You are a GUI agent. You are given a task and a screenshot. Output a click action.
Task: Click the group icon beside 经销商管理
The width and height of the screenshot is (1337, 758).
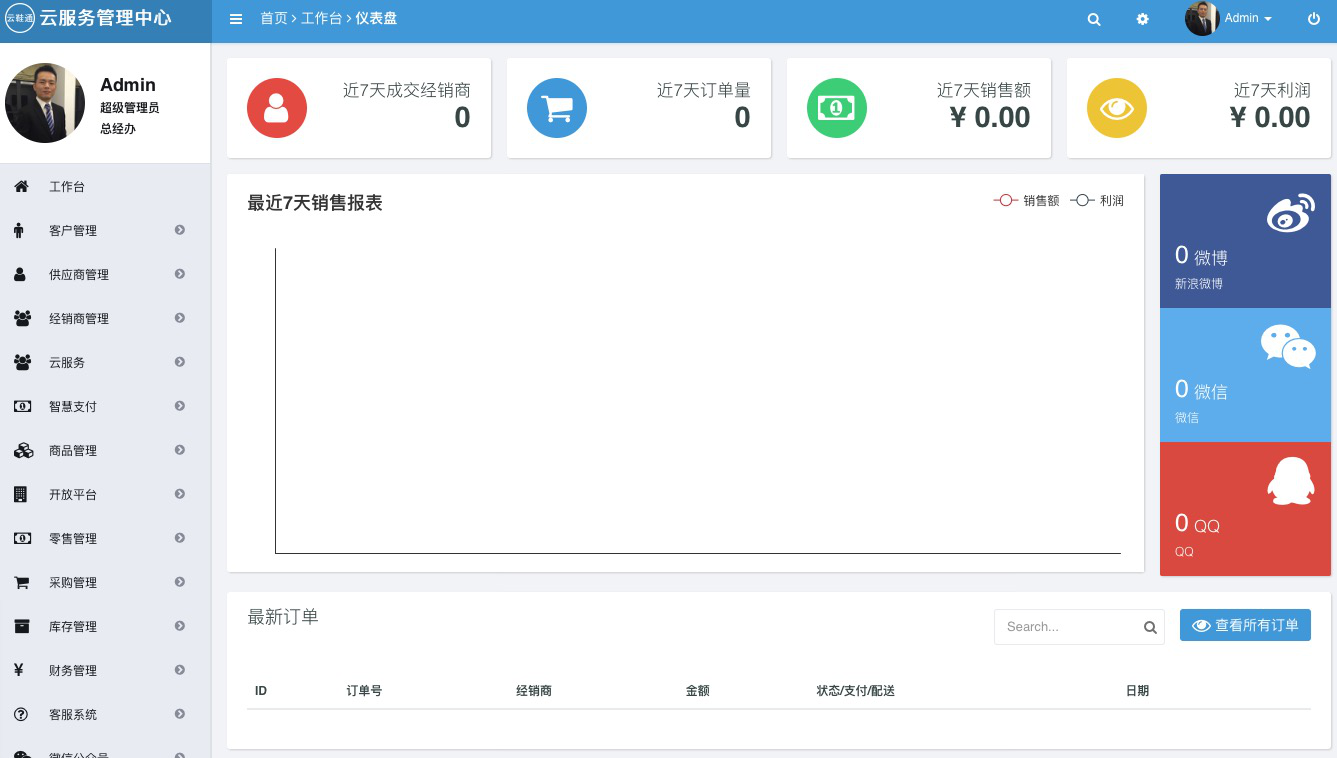point(22,318)
